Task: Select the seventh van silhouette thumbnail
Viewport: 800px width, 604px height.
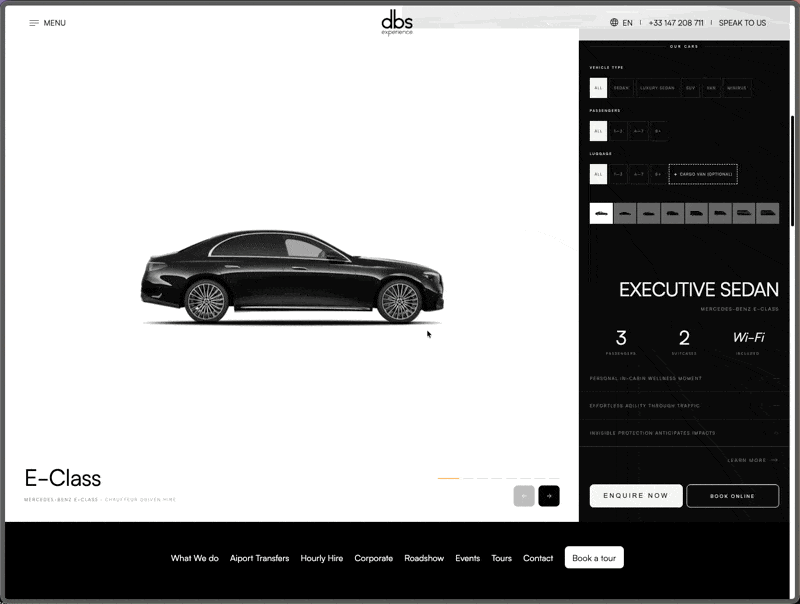Action: [744, 213]
